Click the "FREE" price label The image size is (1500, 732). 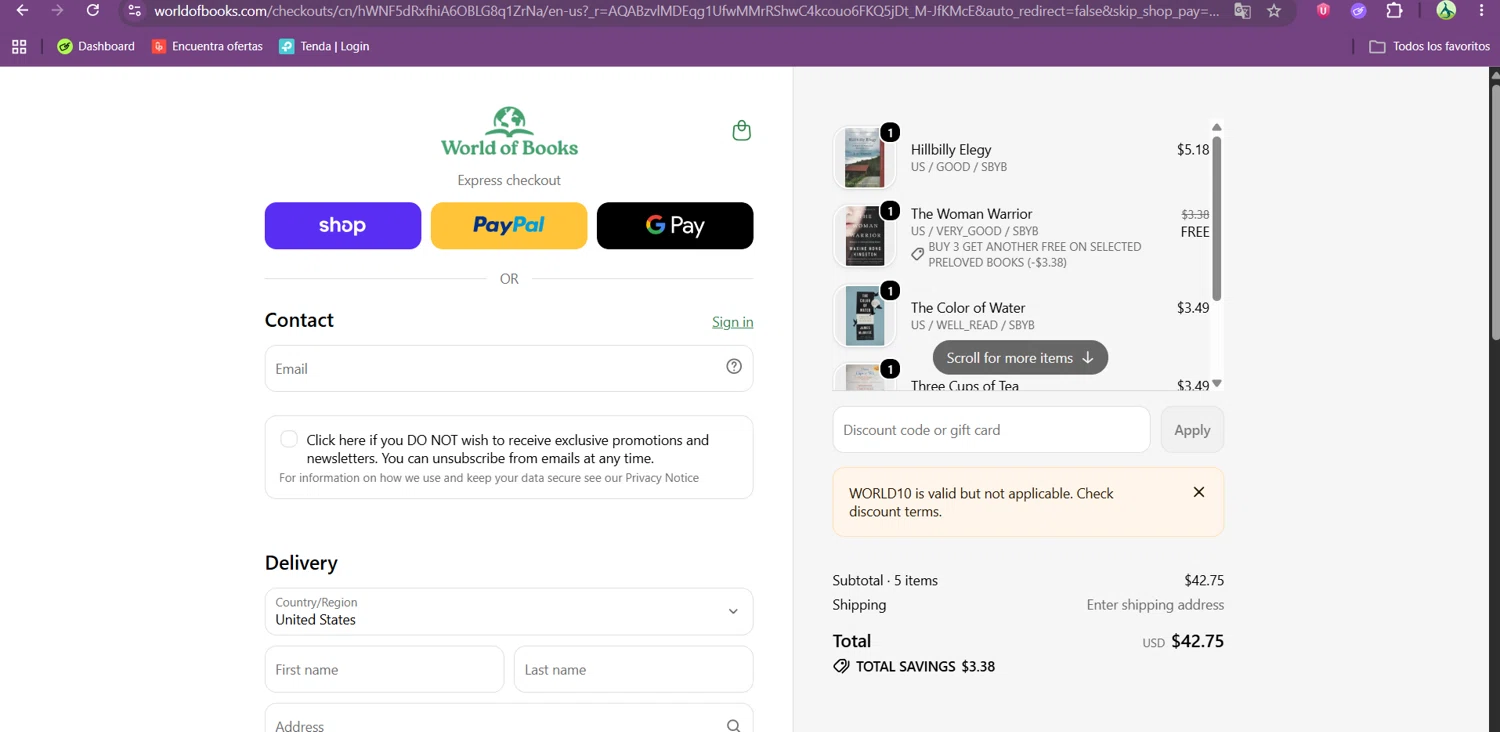coord(1195,232)
